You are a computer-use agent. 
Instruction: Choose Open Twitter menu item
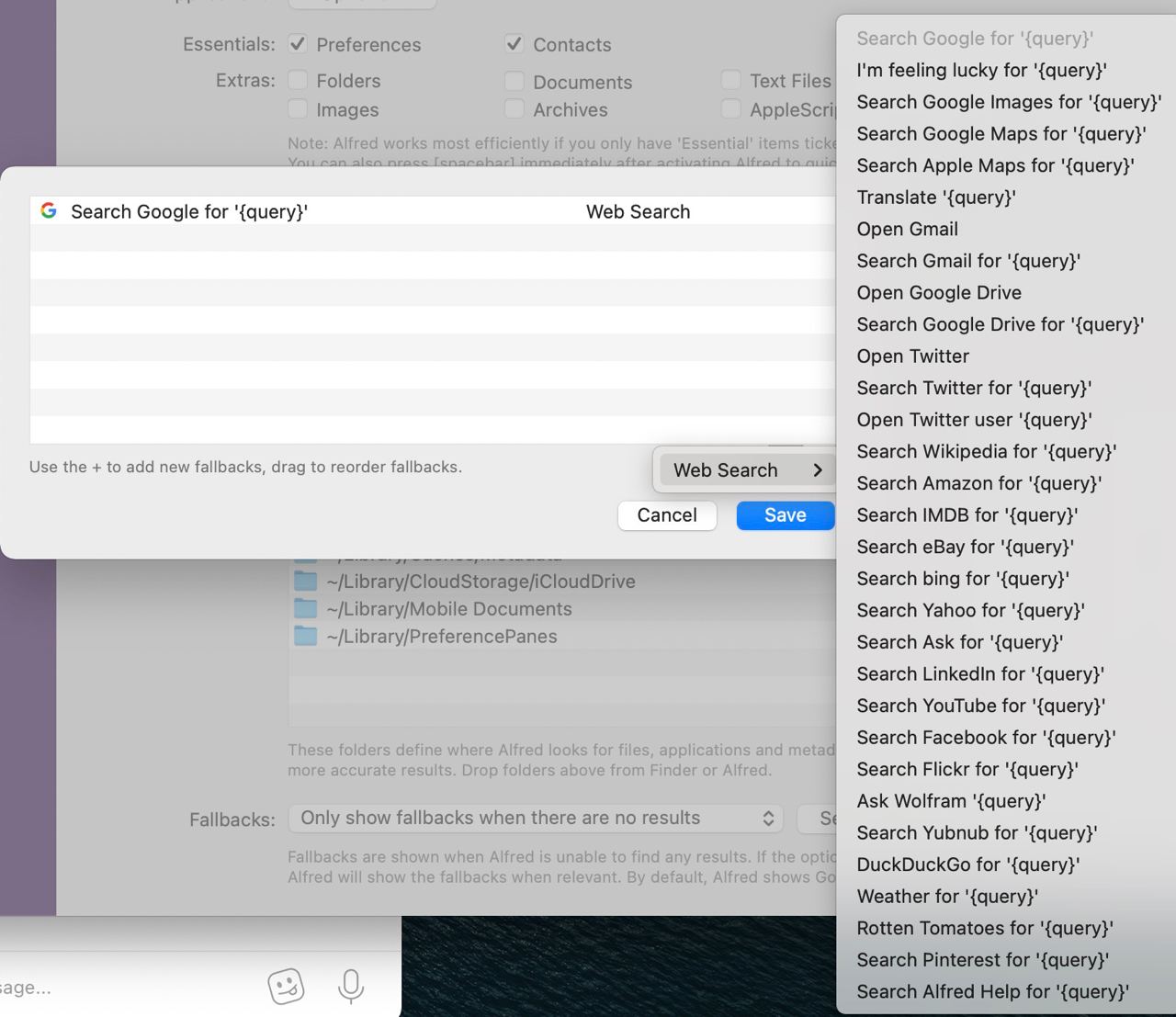pyautogui.click(x=1006, y=356)
